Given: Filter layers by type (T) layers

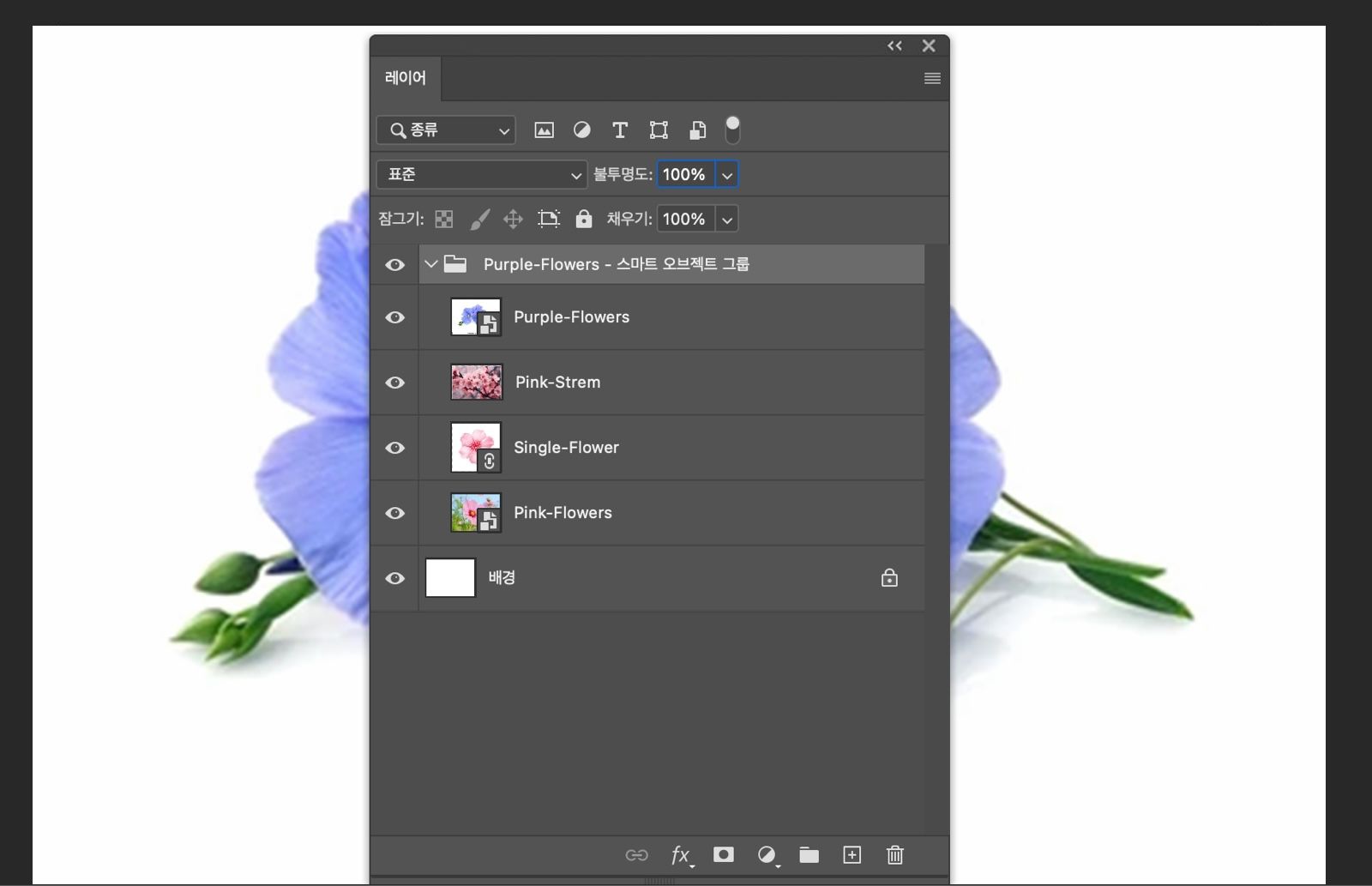Looking at the screenshot, I should click(x=620, y=130).
